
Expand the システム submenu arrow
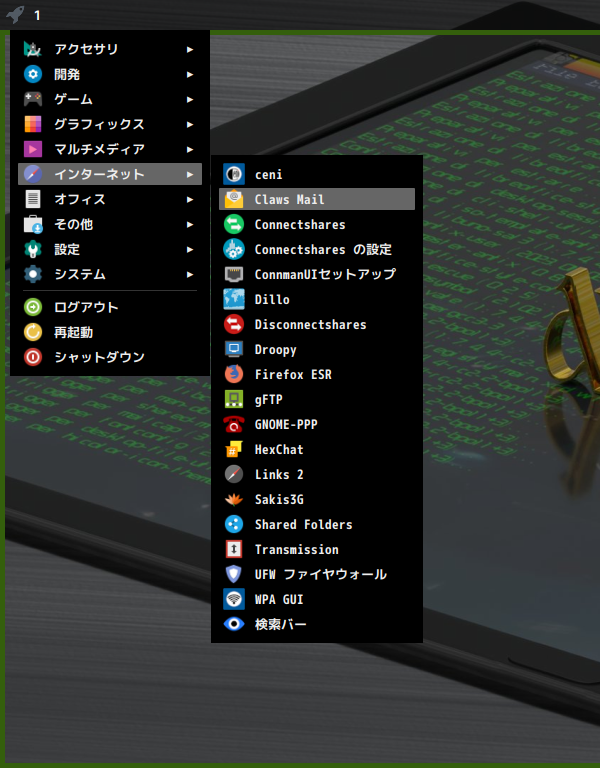click(190, 274)
